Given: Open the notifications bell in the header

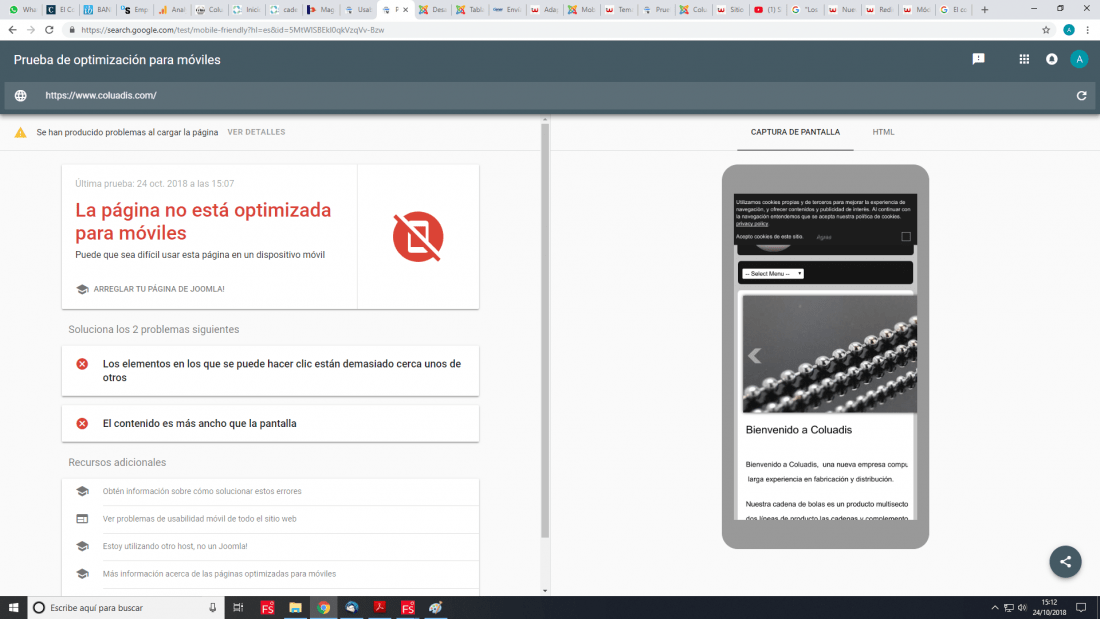Looking at the screenshot, I should tap(1052, 60).
